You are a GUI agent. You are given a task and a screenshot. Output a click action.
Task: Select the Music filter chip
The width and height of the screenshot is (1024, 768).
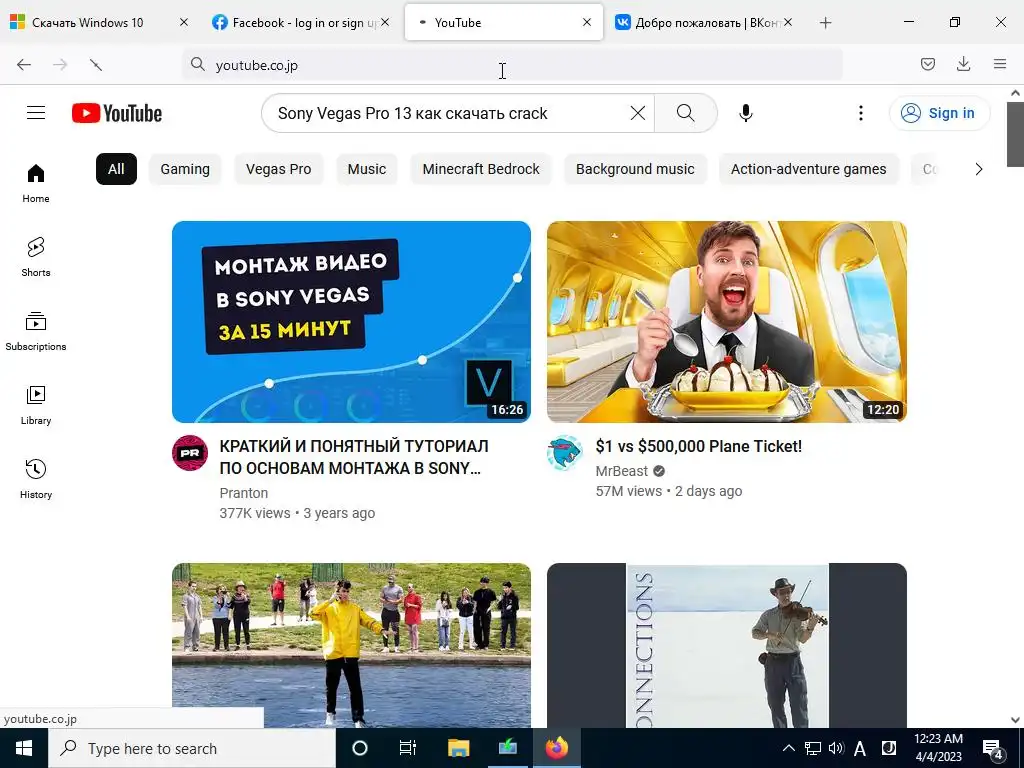[367, 169]
